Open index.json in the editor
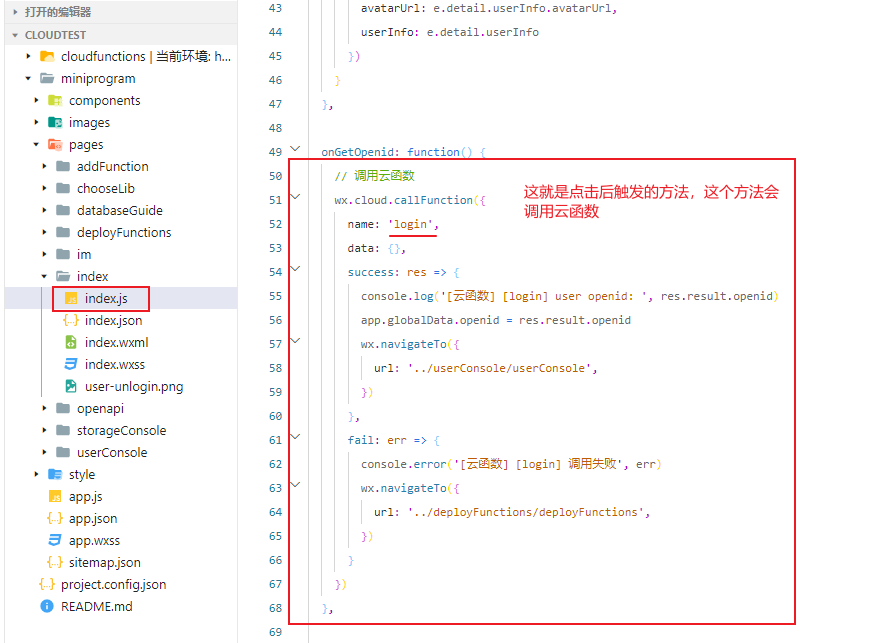 [x=113, y=320]
